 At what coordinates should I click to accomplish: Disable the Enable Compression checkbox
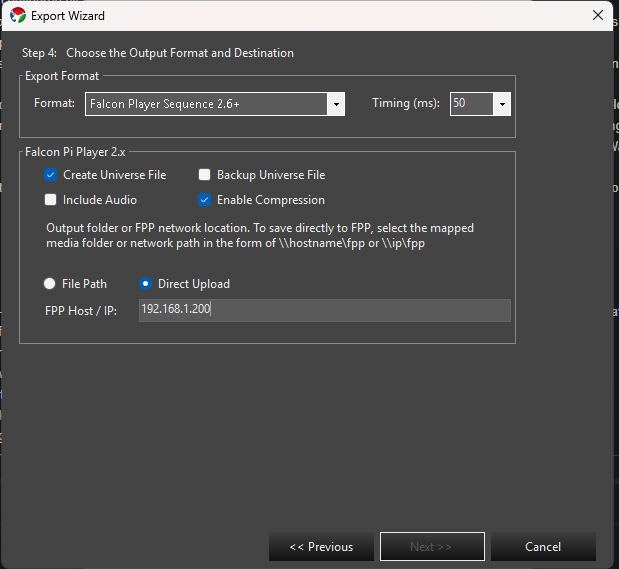pos(204,199)
